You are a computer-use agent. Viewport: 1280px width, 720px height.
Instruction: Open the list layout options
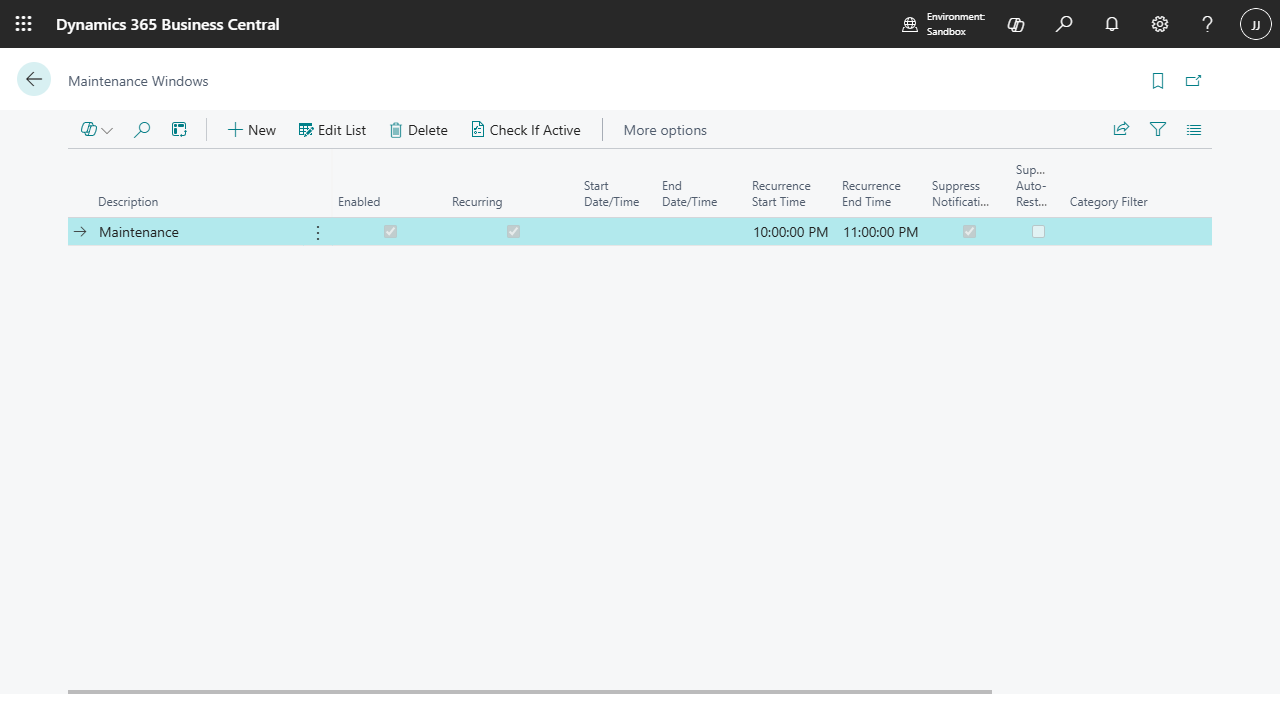tap(1194, 129)
